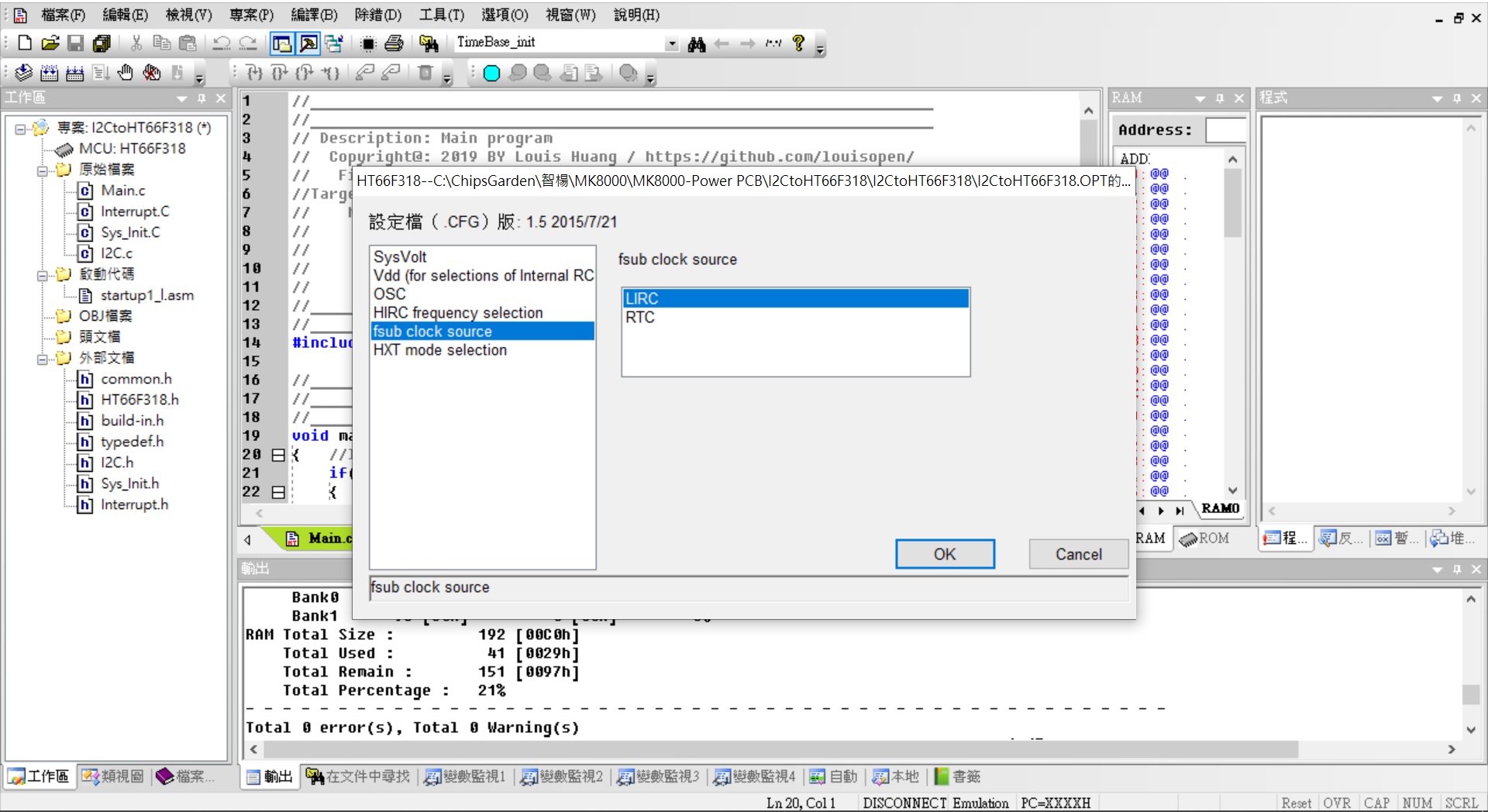This screenshot has height=812, width=1488.
Task: Collapse code fold at line 20
Action: coord(278,455)
